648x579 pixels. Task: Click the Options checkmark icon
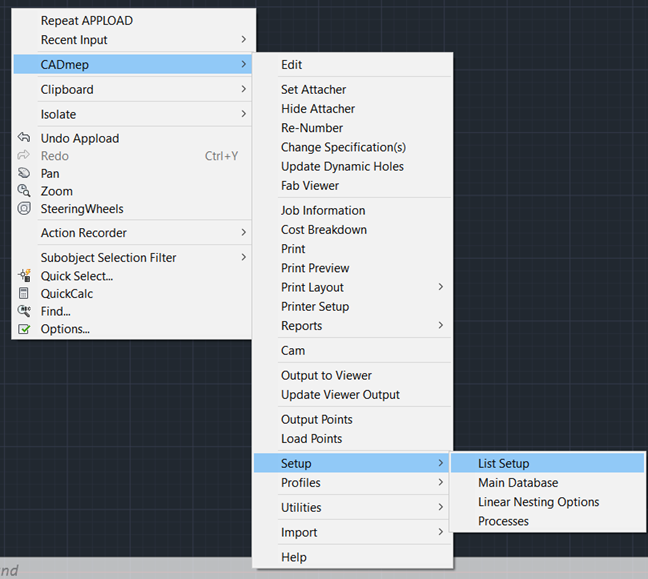click(24, 329)
